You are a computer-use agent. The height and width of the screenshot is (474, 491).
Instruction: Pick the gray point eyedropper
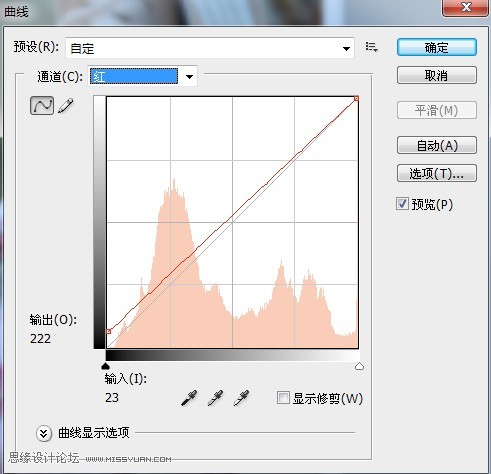pyautogui.click(x=215, y=398)
